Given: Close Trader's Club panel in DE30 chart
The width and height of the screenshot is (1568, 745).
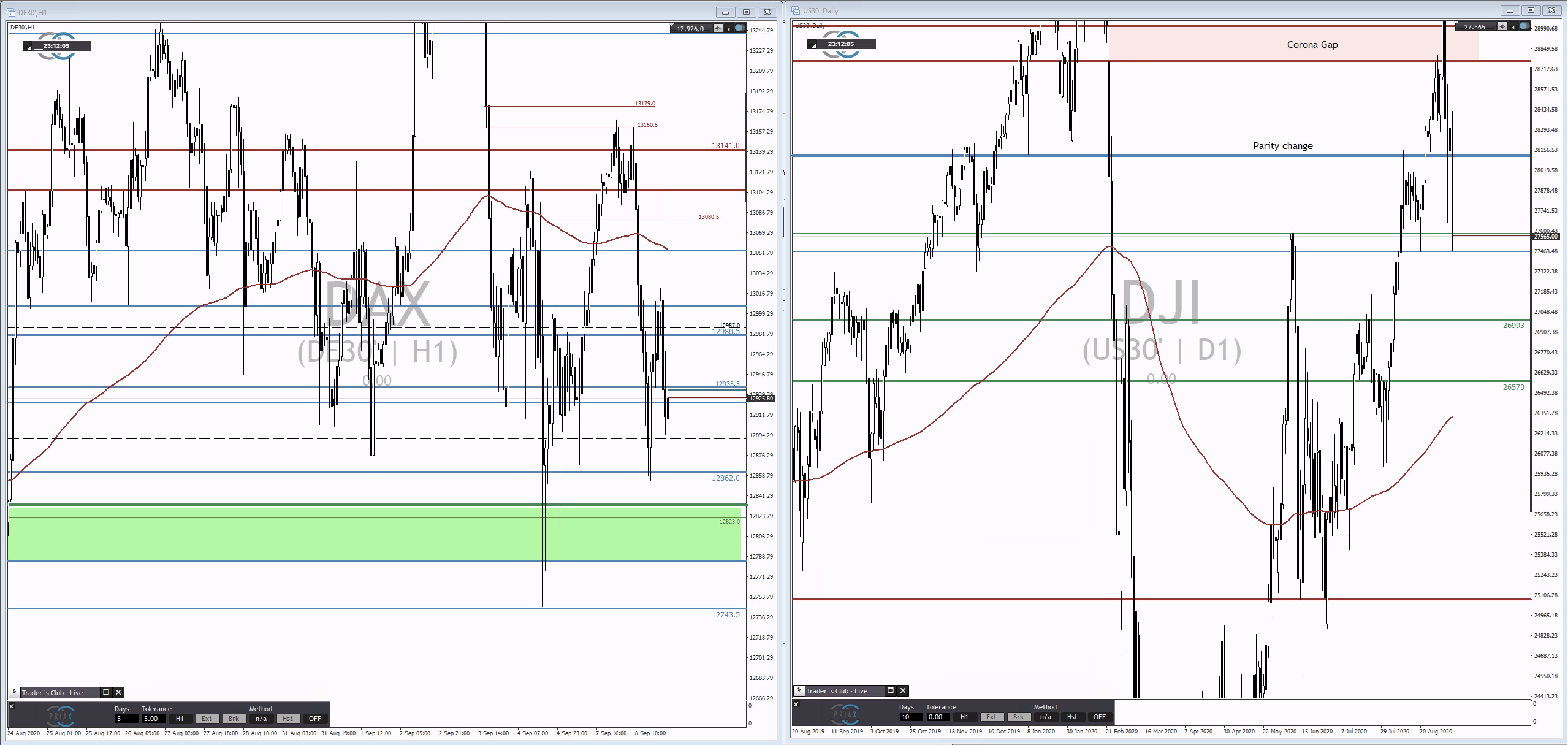Looking at the screenshot, I should tap(119, 692).
